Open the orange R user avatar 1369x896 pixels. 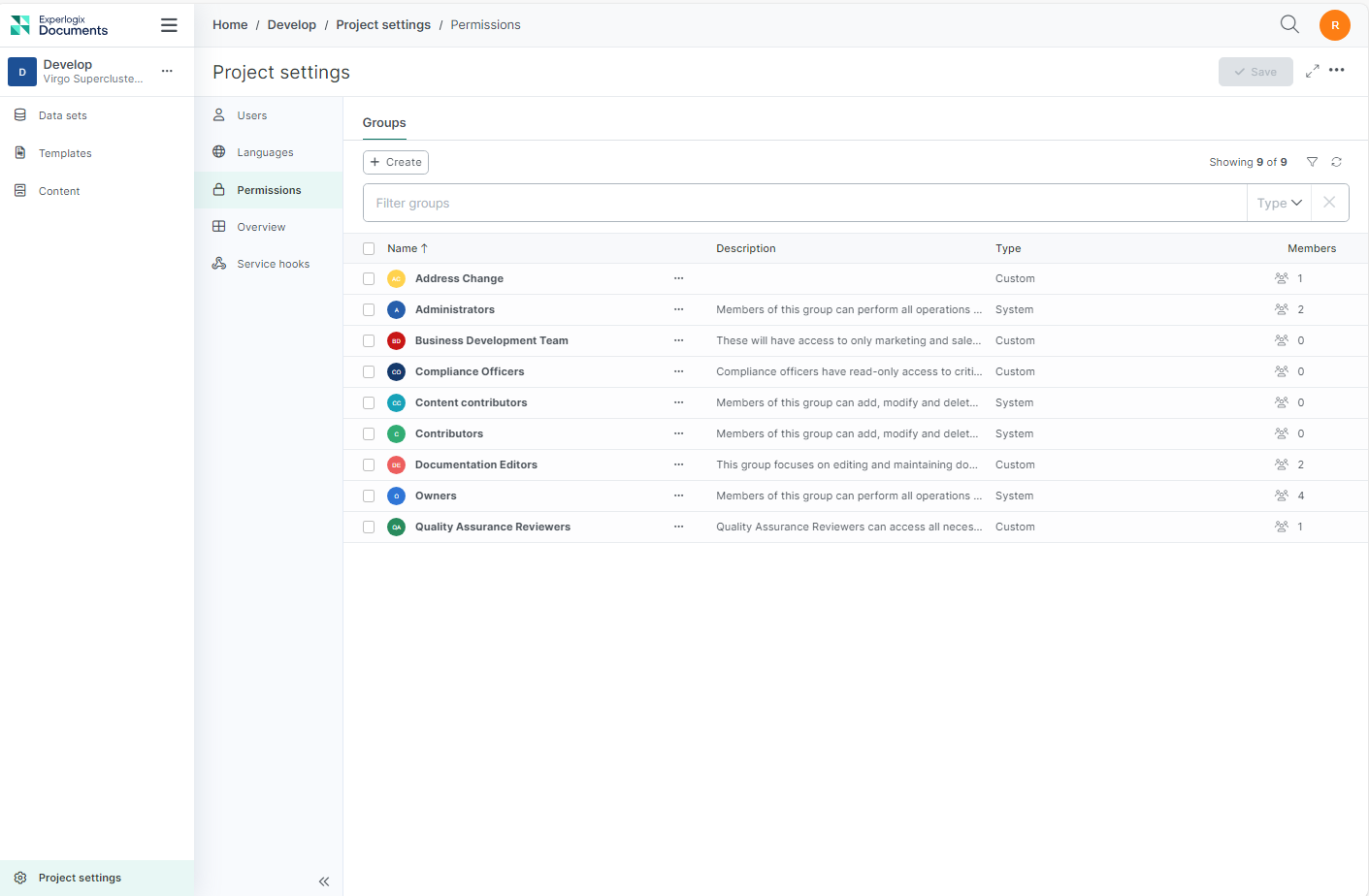1335,25
